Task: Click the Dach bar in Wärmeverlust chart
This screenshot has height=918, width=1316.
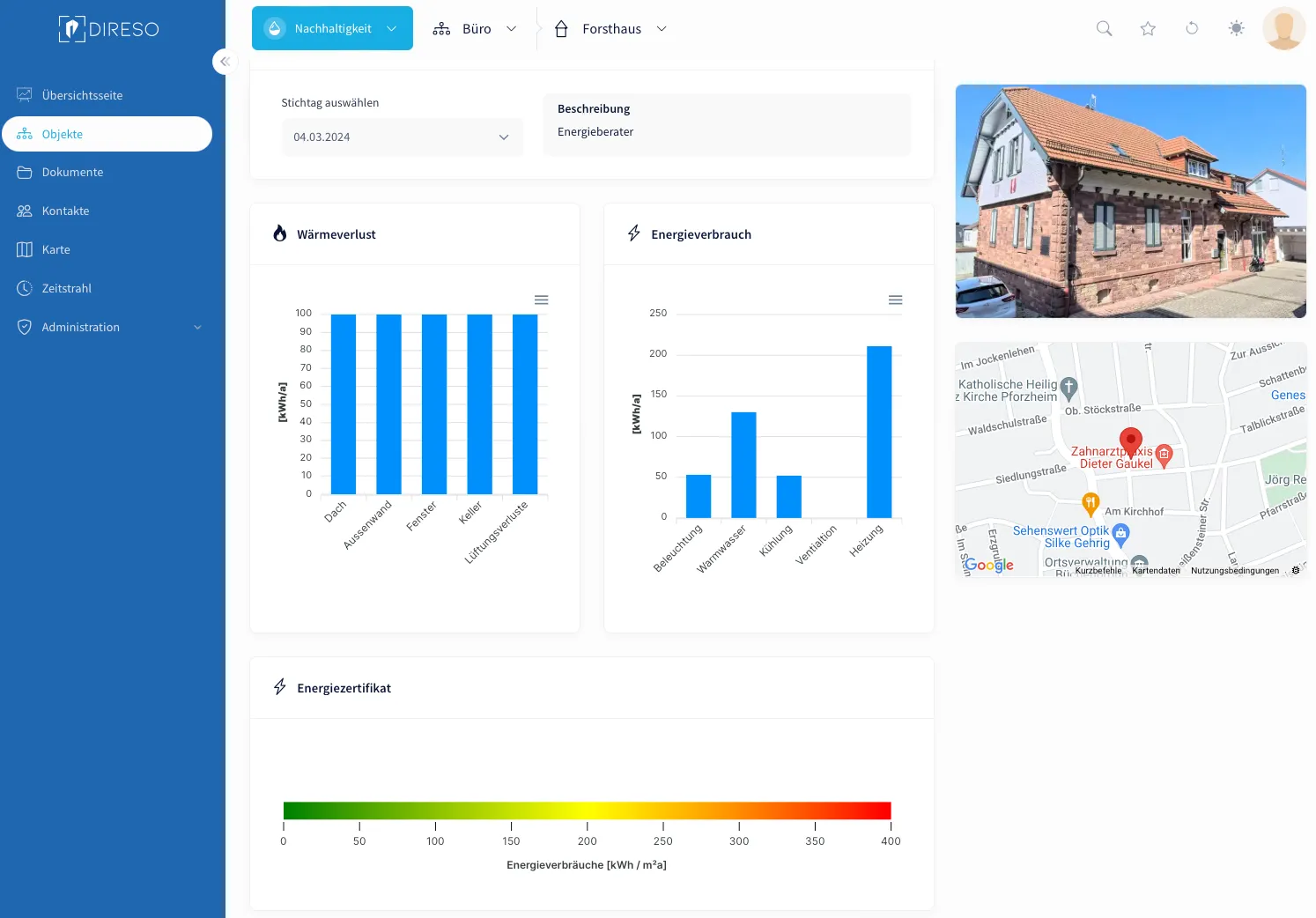Action: tap(344, 404)
